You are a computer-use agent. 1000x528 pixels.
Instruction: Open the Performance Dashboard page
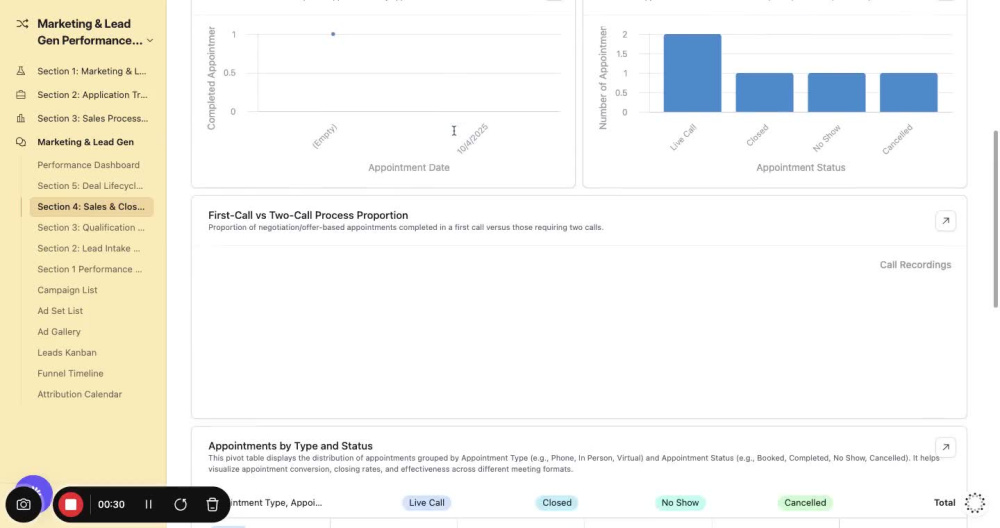click(x=88, y=165)
